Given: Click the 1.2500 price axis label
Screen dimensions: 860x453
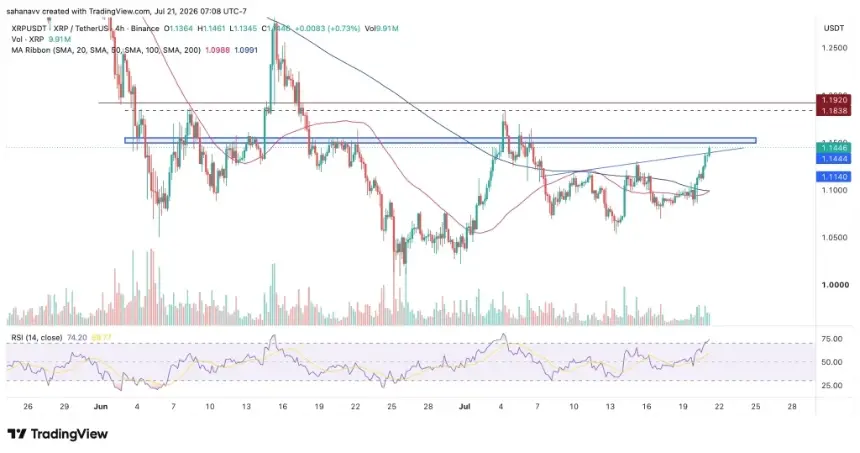Looking at the screenshot, I should point(834,48).
